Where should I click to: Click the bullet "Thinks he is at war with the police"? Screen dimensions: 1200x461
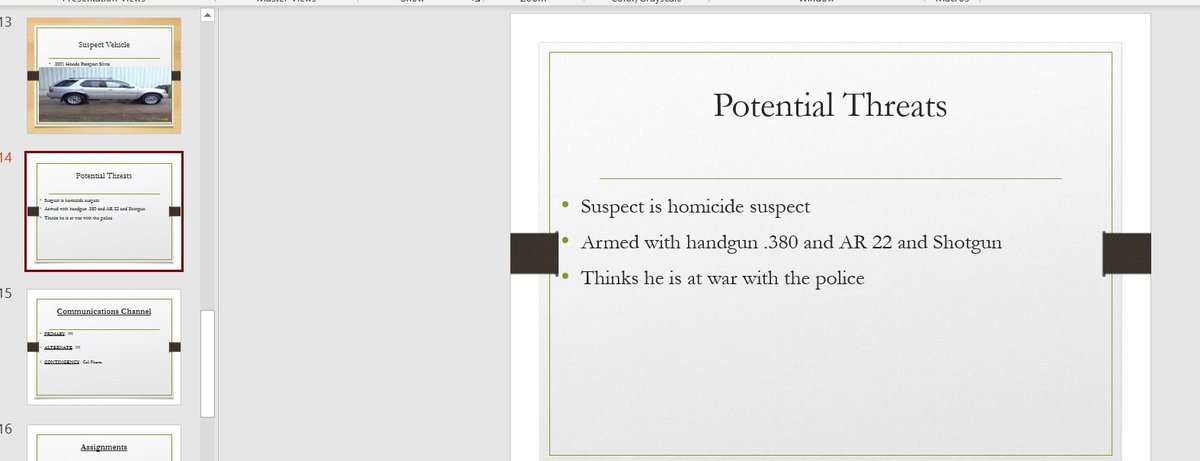(722, 278)
